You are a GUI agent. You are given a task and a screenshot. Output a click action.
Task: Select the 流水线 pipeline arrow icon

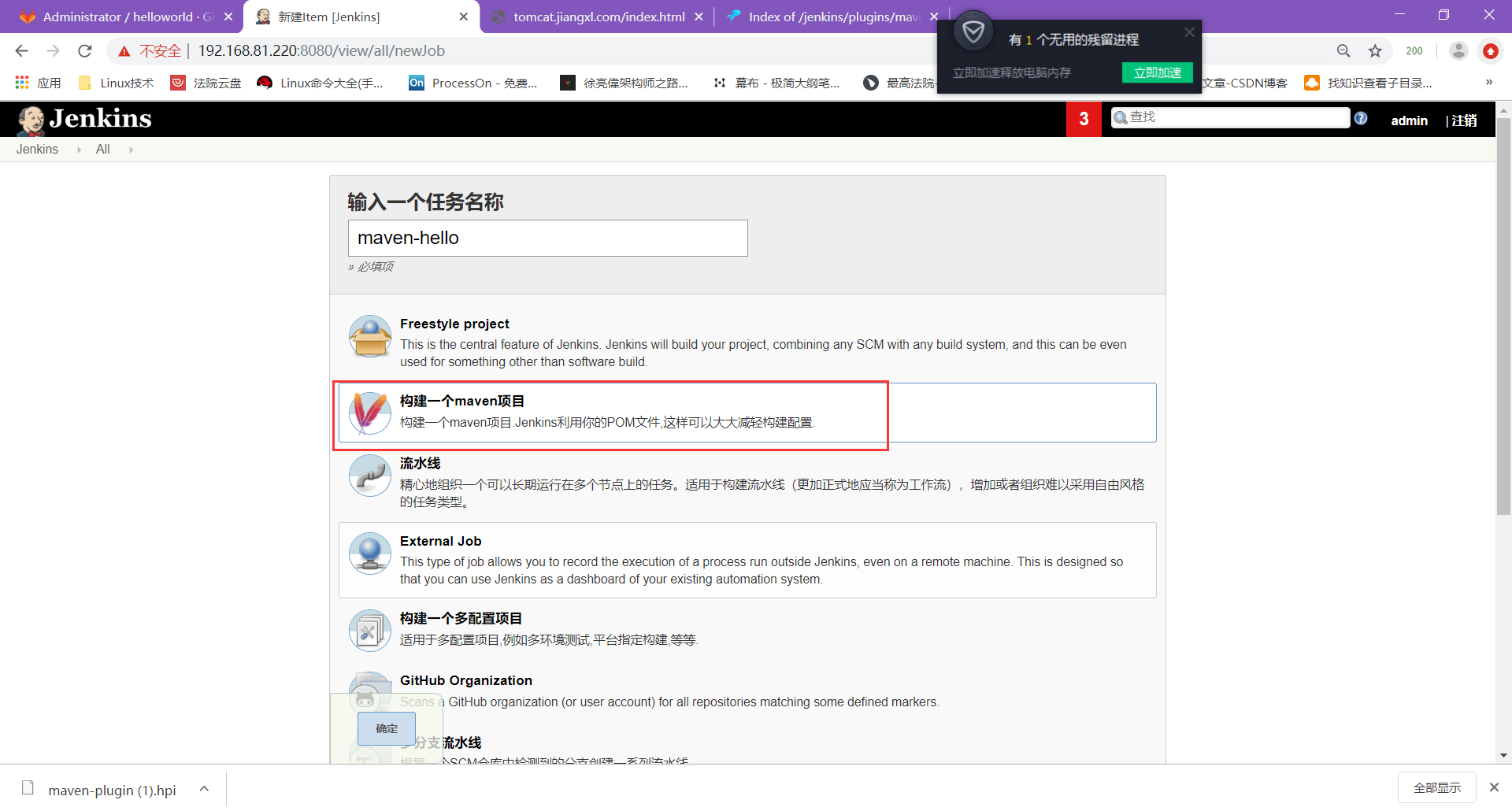369,476
